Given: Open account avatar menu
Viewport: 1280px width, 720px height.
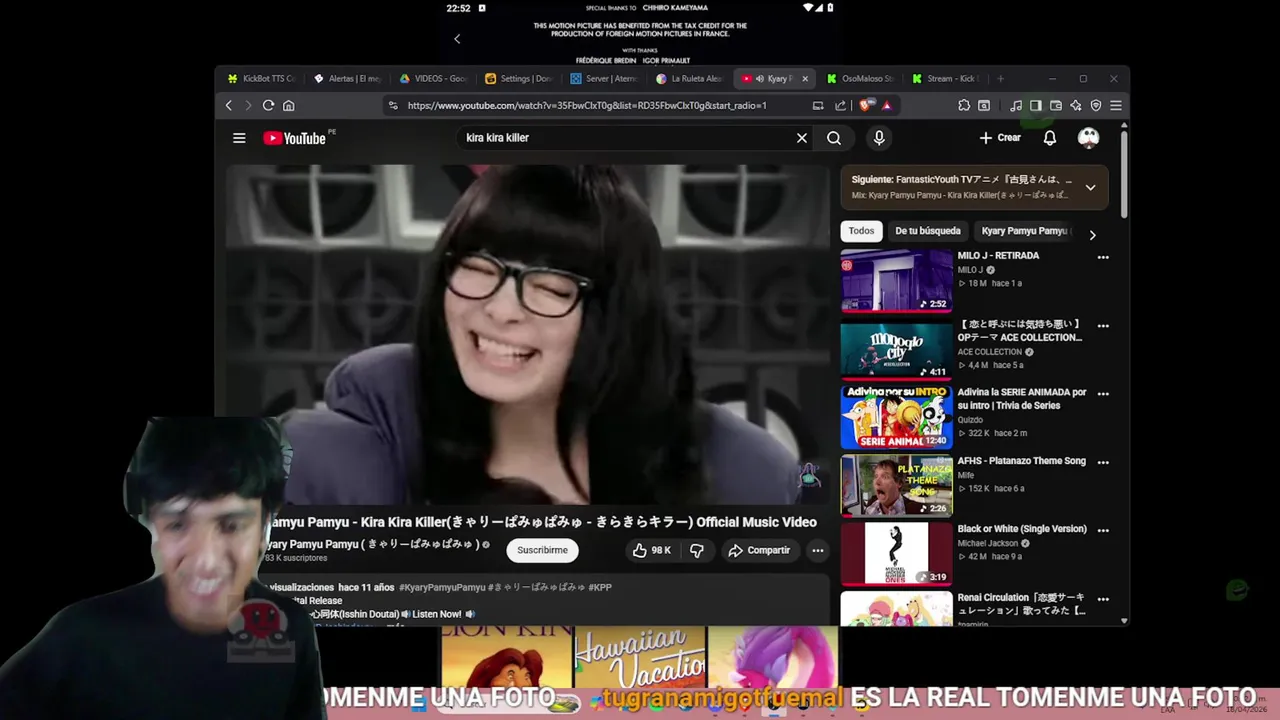Looking at the screenshot, I should pyautogui.click(x=1088, y=138).
